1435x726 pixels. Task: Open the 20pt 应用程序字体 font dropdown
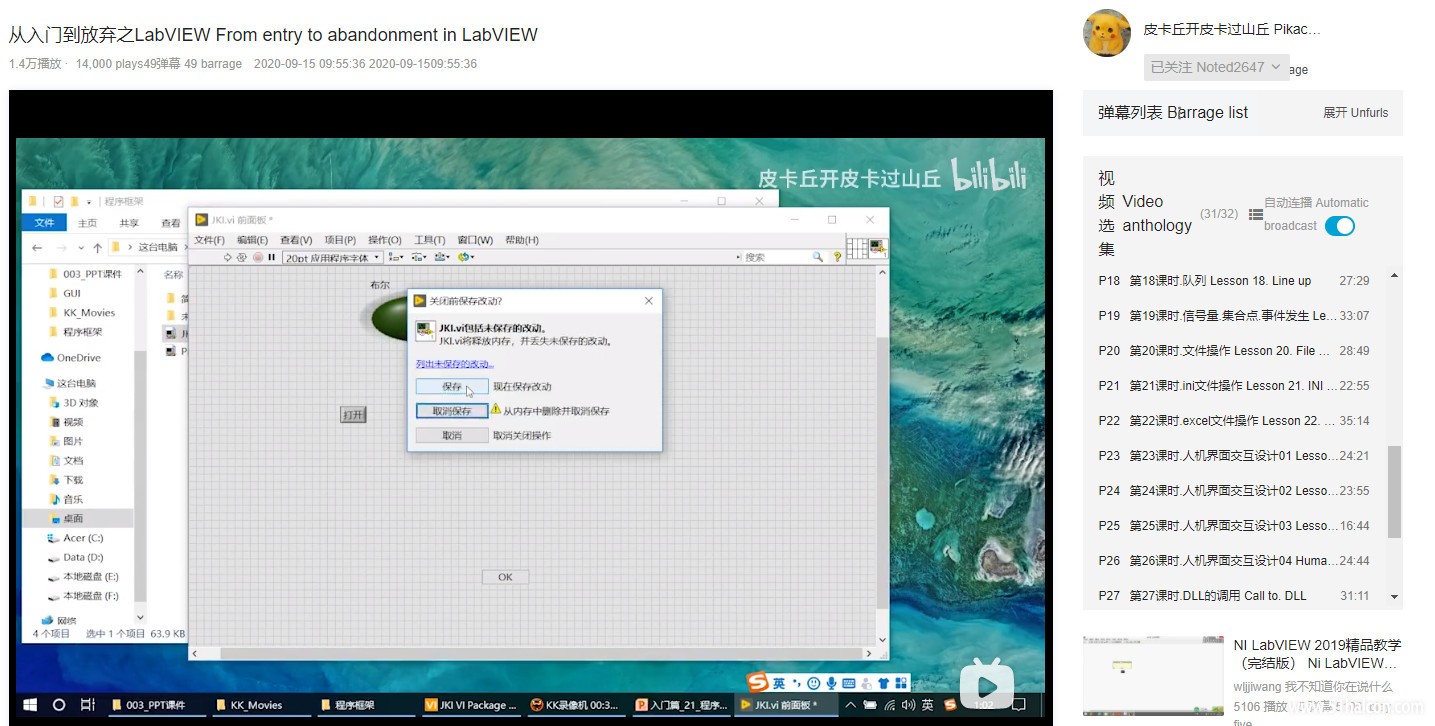tap(332, 257)
